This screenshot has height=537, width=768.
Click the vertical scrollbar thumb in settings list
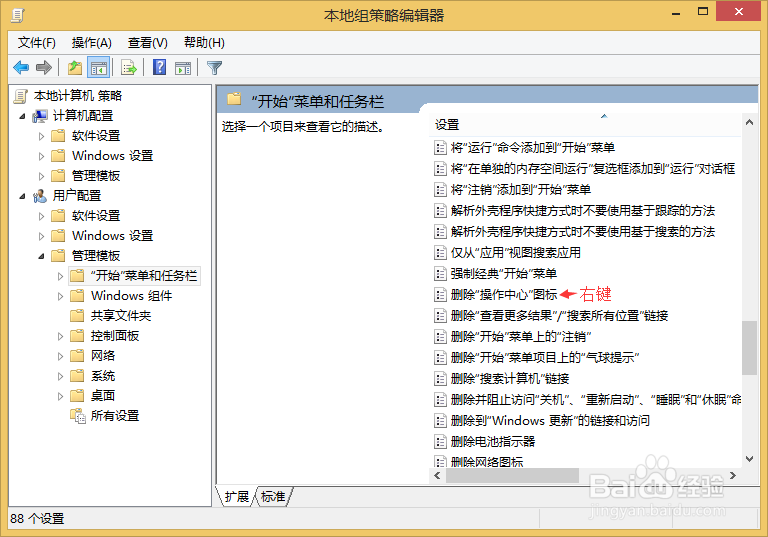click(x=749, y=347)
